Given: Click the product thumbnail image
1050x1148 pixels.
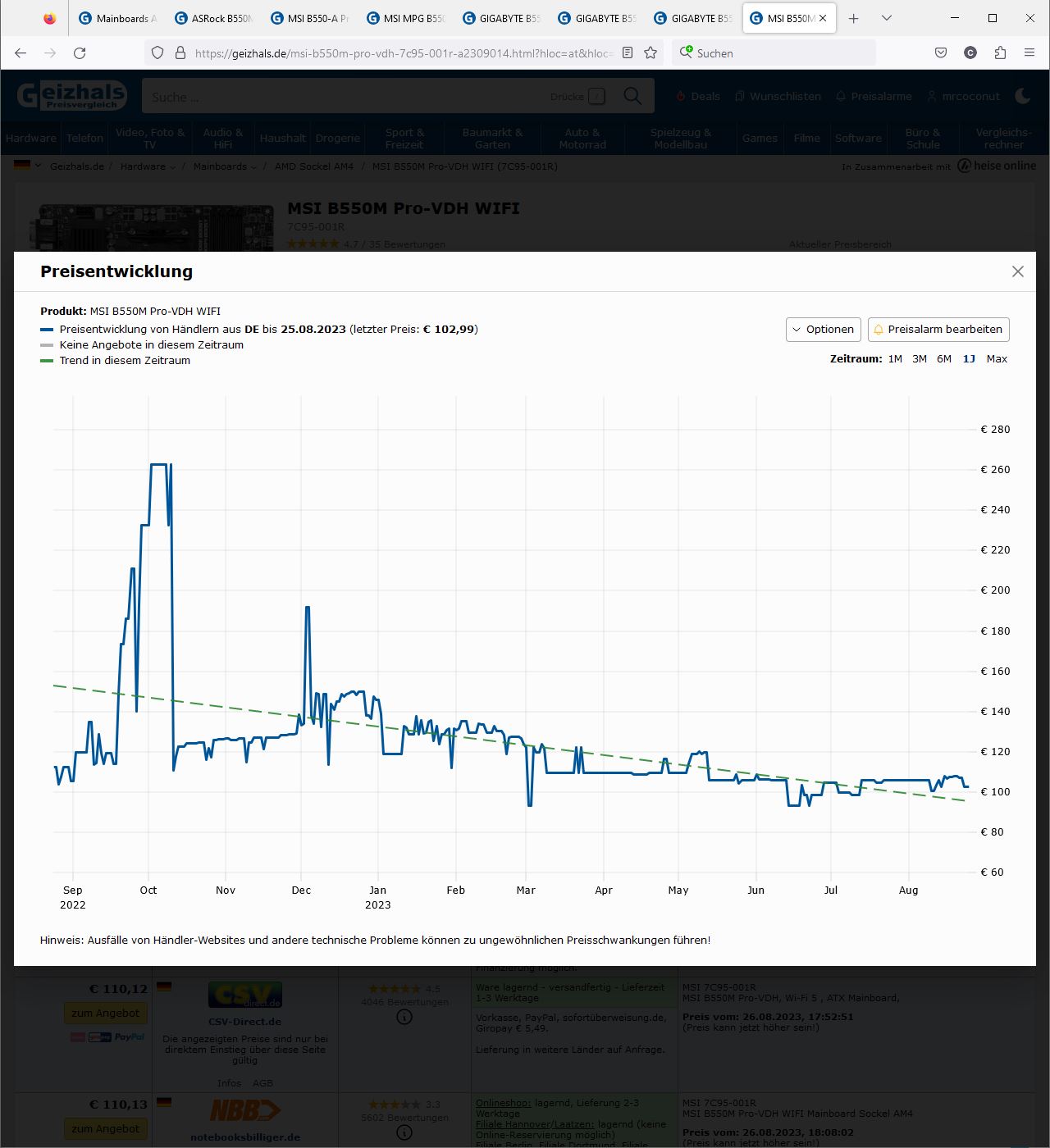Looking at the screenshot, I should click(153, 227).
